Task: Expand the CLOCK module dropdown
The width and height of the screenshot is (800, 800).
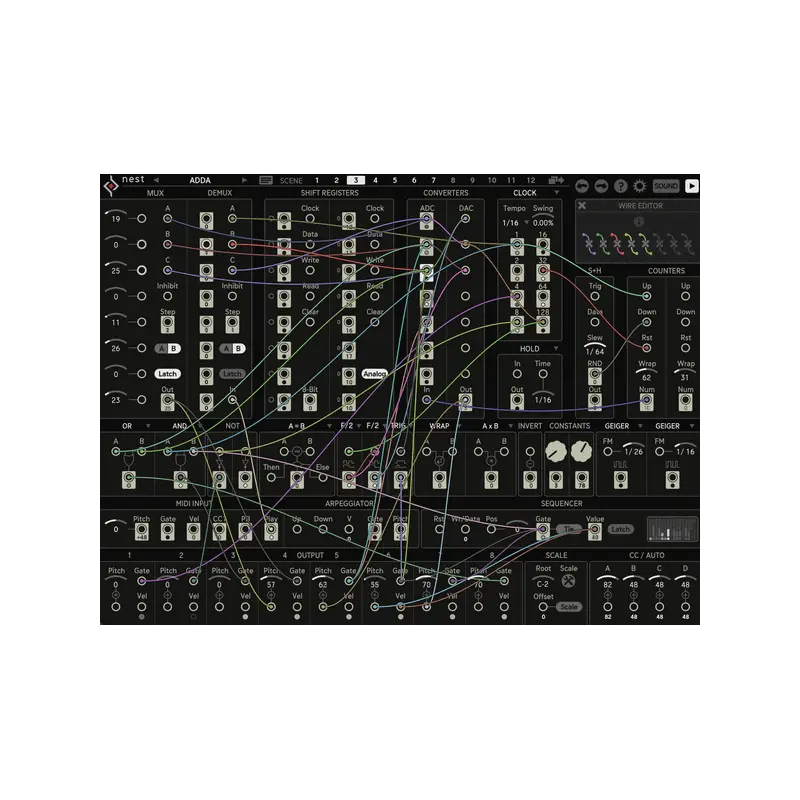Action: (557, 193)
